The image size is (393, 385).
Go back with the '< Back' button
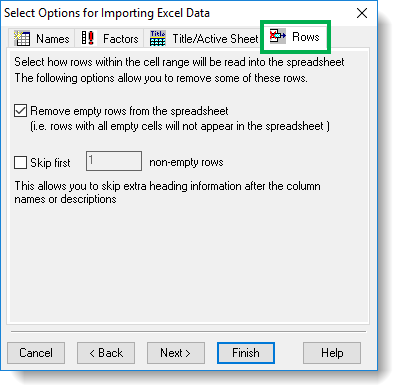(106, 353)
